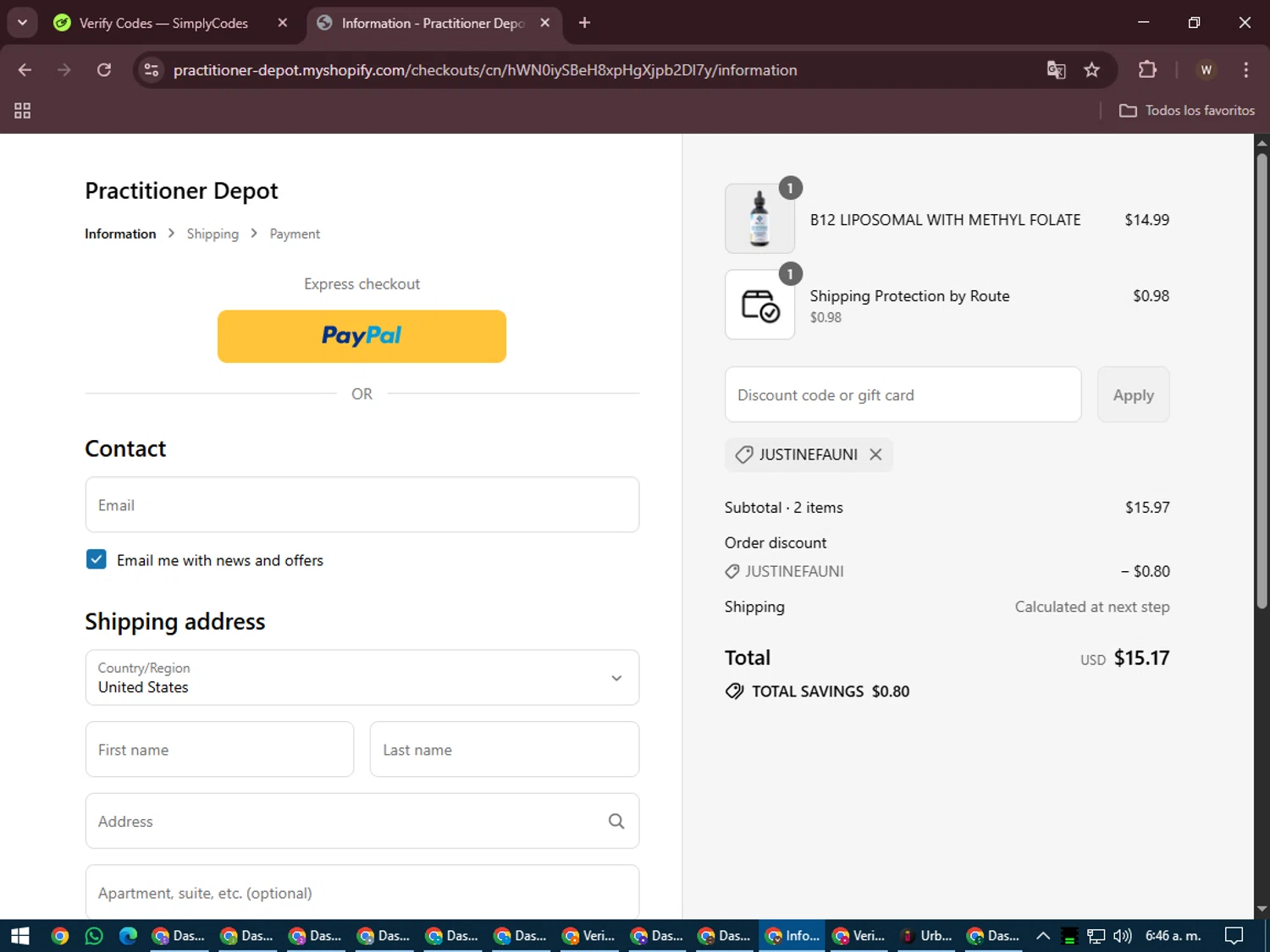
Task: Click the JUSTINEFAUNI tag icon in chip
Action: tap(744, 454)
